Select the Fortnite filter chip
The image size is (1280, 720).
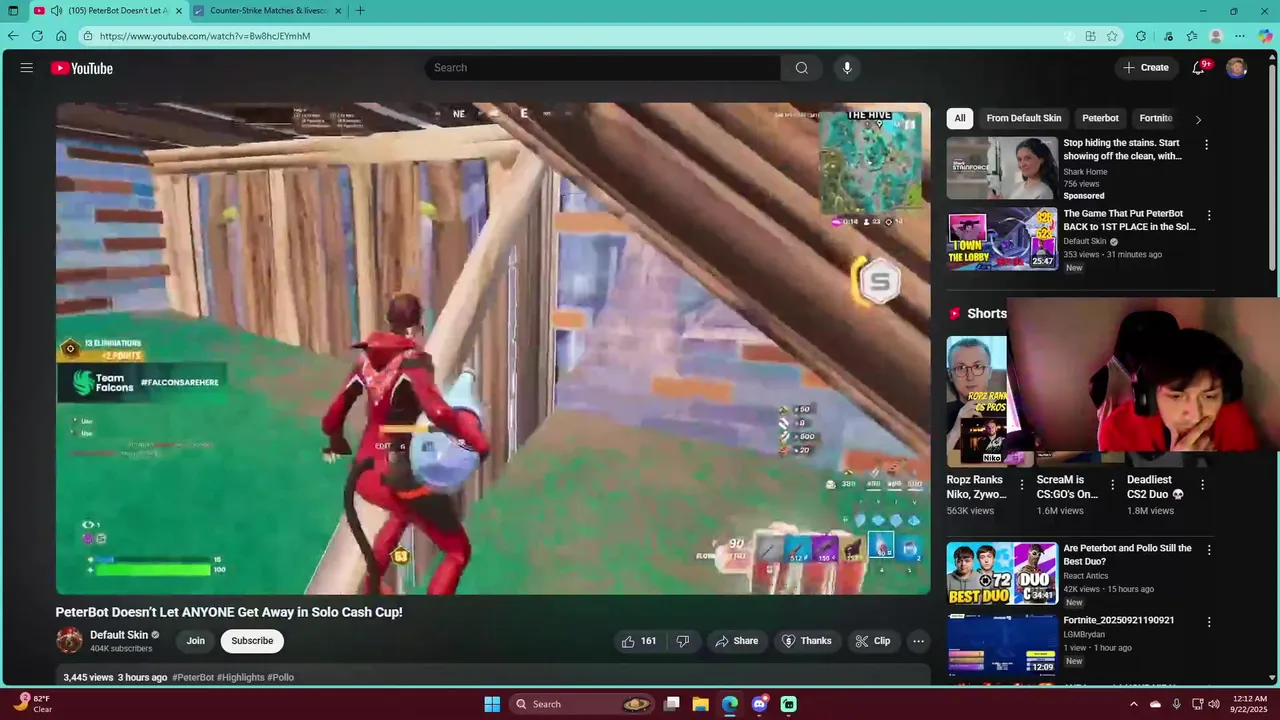click(1156, 118)
